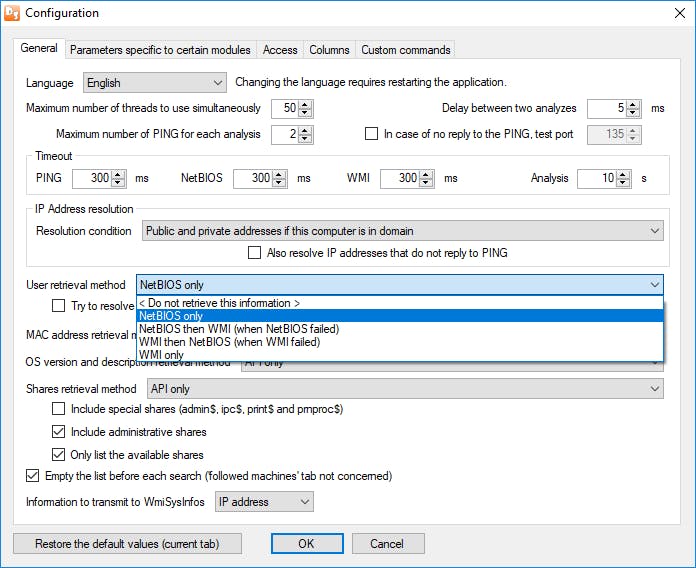Increase delay between two analyzes
The height and width of the screenshot is (568, 696).
click(x=633, y=104)
